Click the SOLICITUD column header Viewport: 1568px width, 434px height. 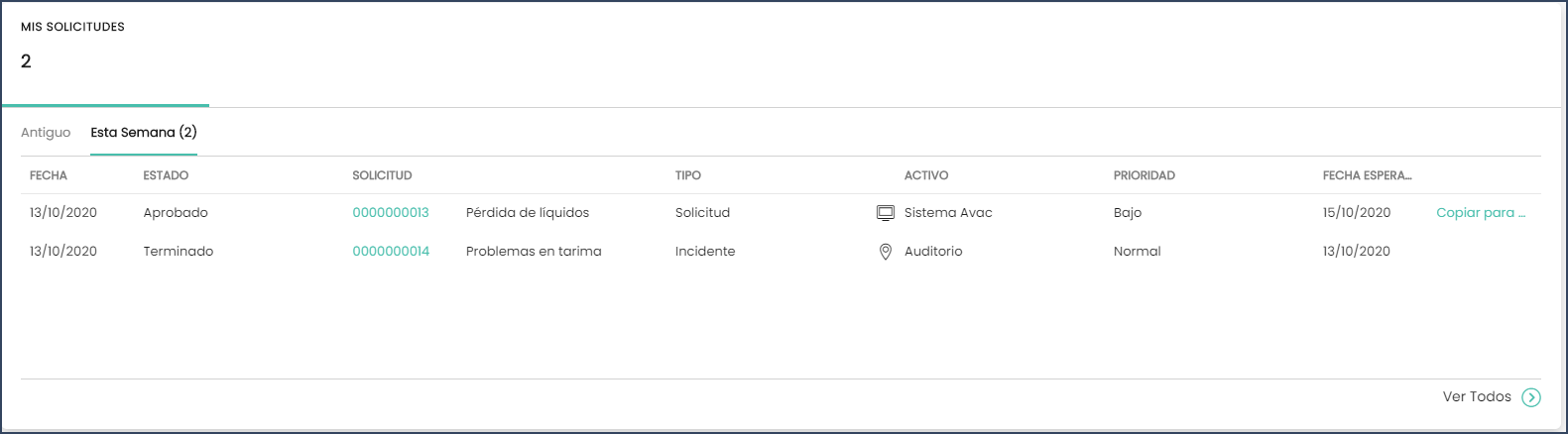(382, 175)
